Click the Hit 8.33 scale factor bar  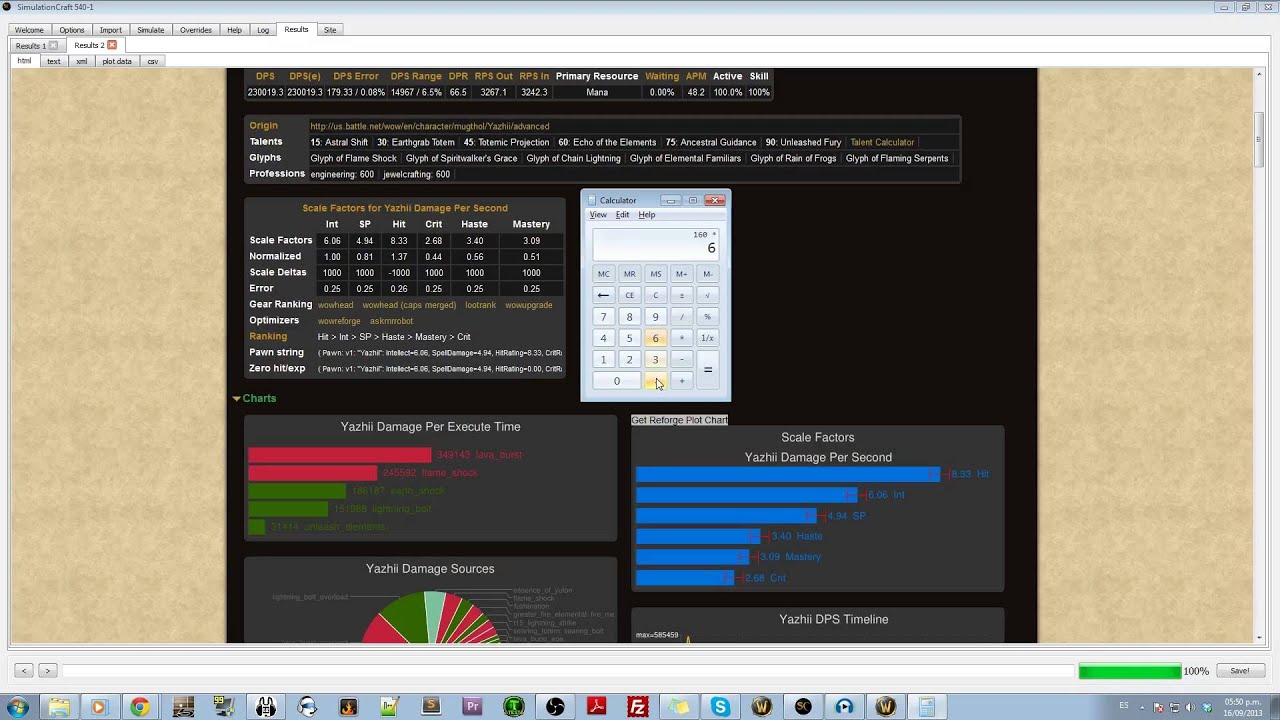[788, 474]
